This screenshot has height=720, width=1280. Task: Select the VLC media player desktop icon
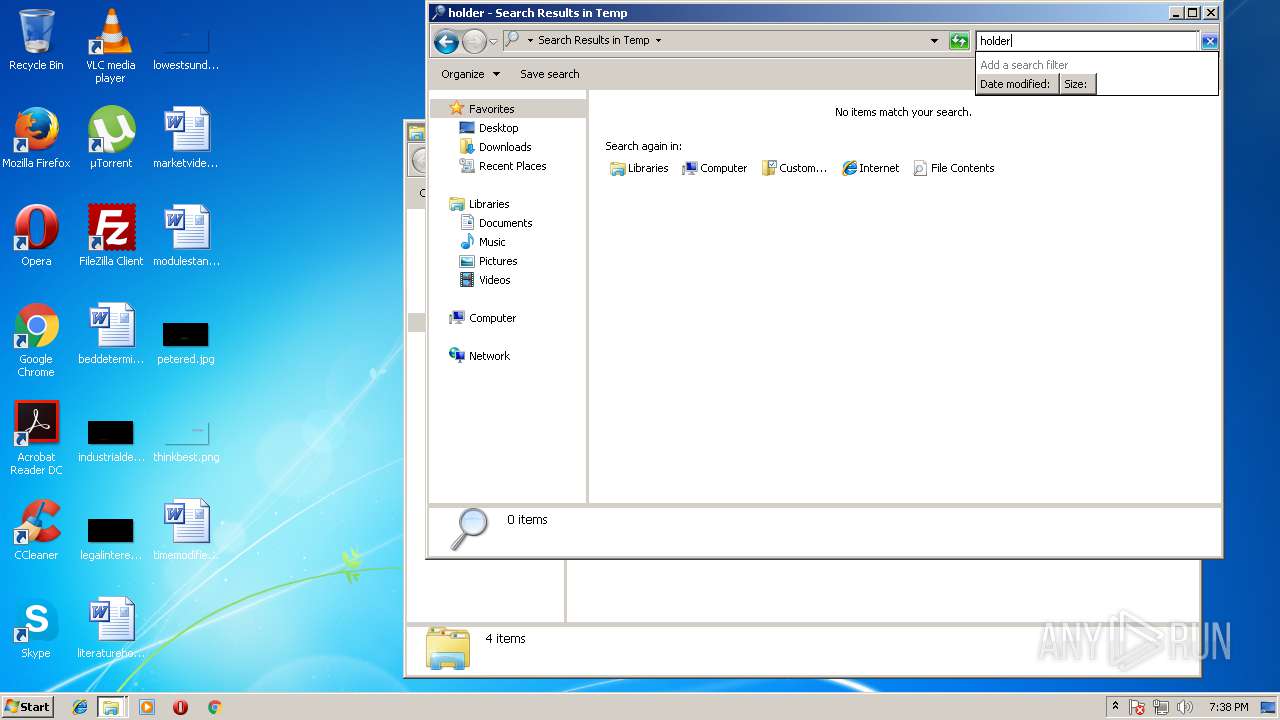[110, 45]
